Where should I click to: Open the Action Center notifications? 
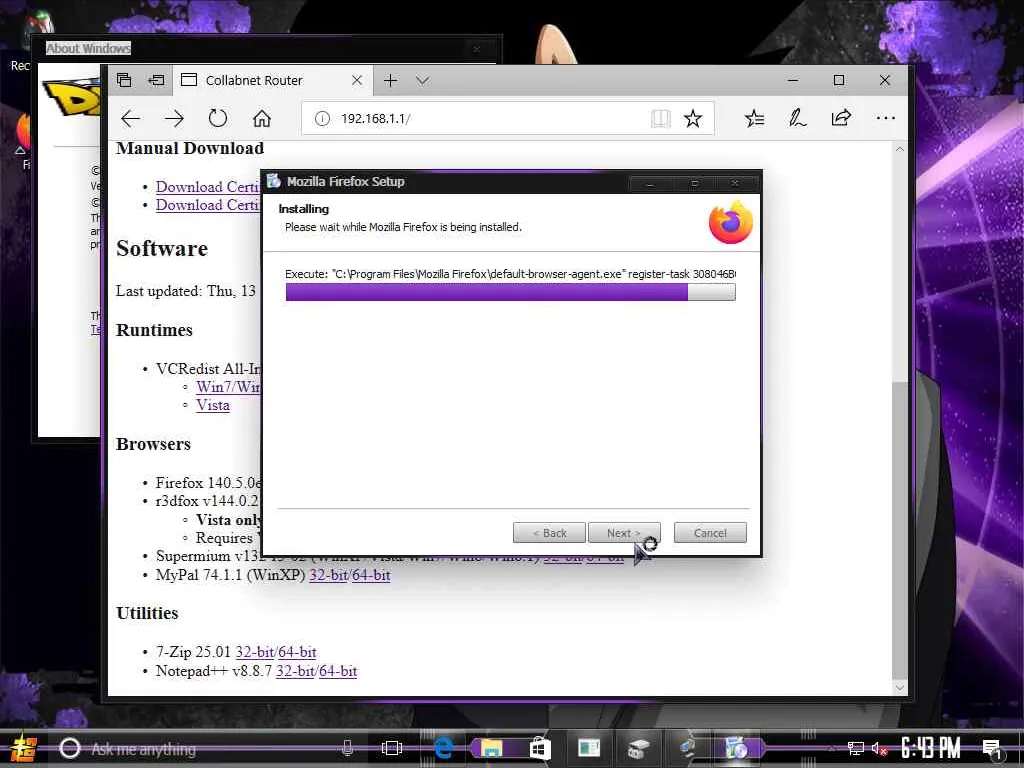991,748
